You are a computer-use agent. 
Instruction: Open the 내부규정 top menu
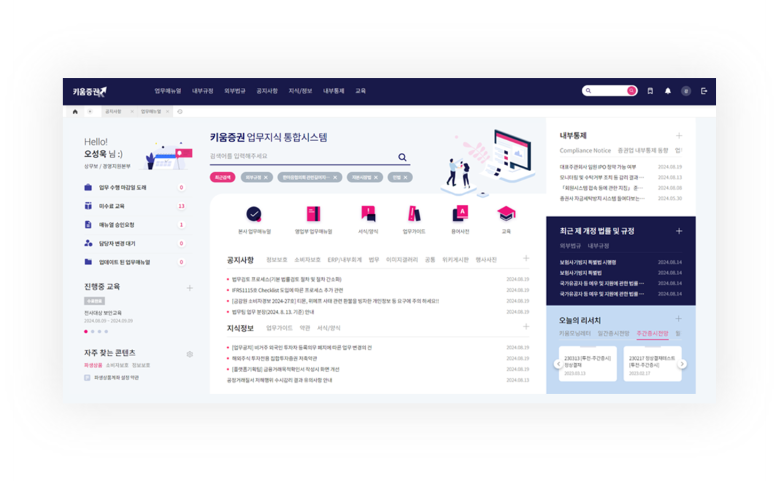203,91
